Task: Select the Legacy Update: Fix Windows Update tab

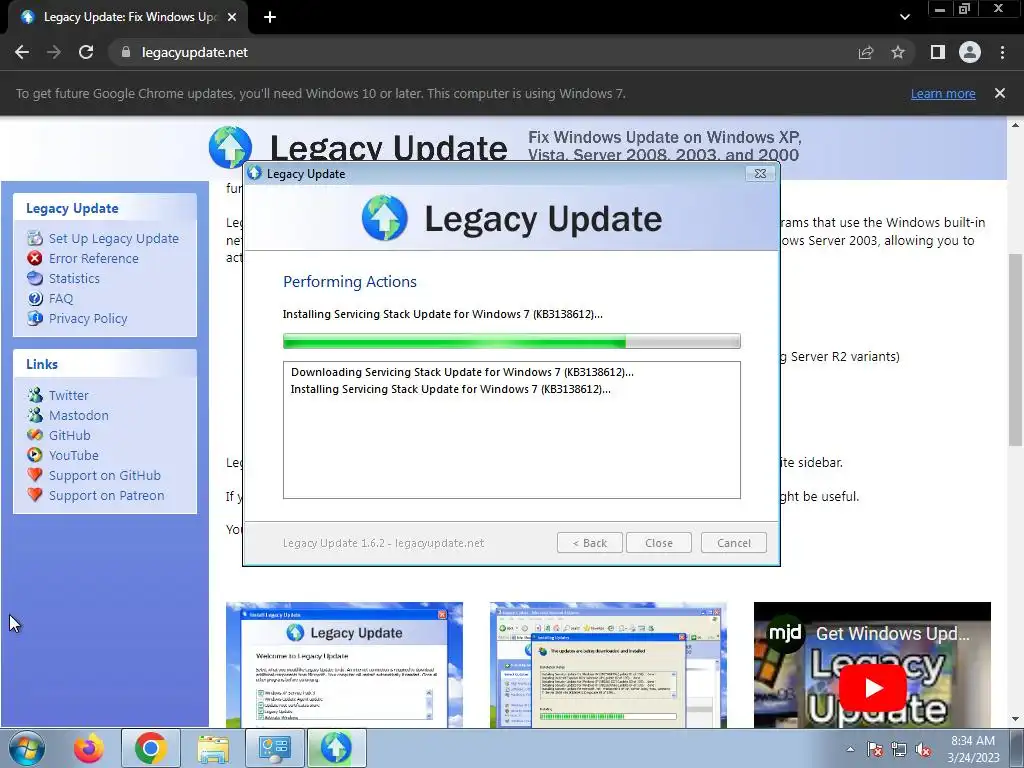Action: [129, 17]
